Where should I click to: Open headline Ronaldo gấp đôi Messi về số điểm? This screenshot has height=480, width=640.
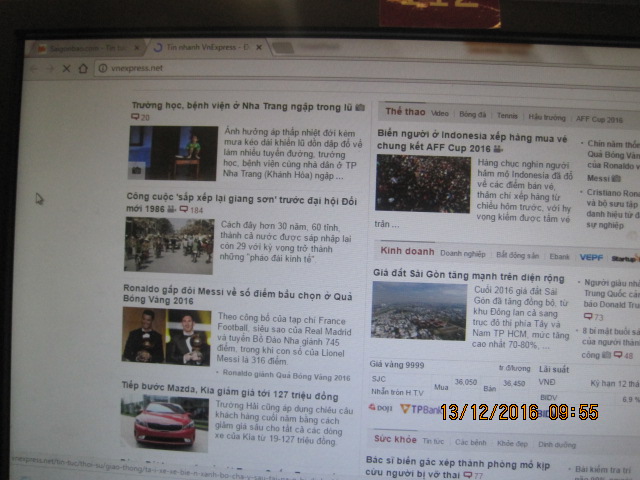pos(237,295)
